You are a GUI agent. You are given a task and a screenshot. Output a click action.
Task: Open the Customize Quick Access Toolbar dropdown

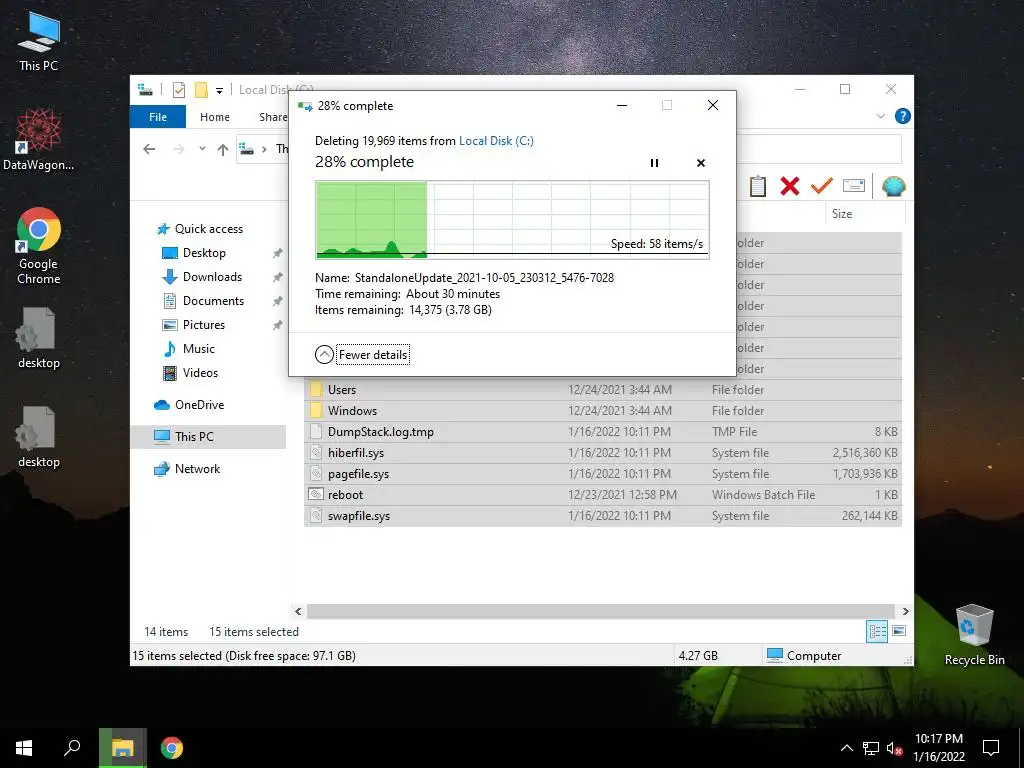tap(219, 91)
